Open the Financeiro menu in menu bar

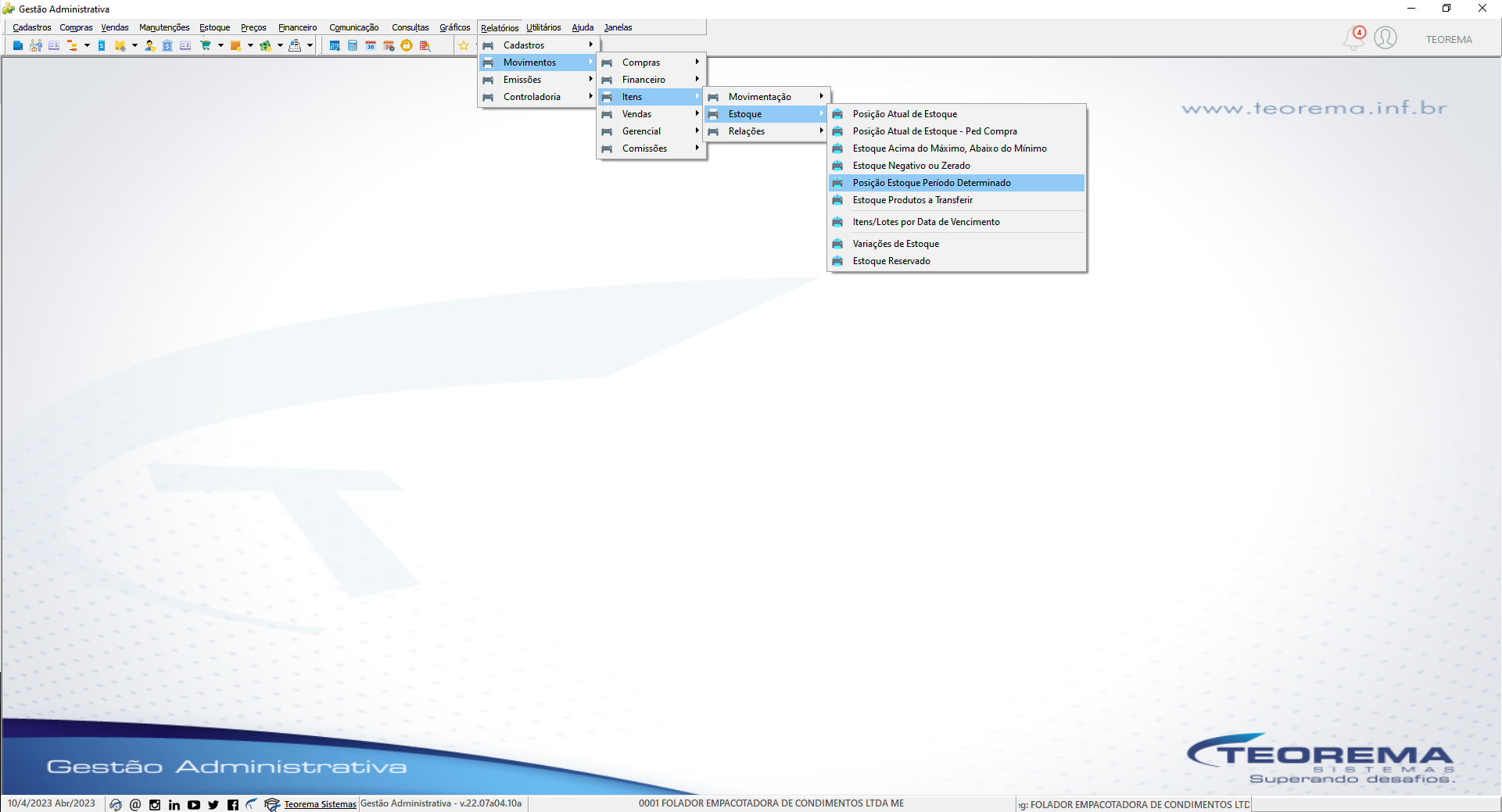[x=298, y=27]
